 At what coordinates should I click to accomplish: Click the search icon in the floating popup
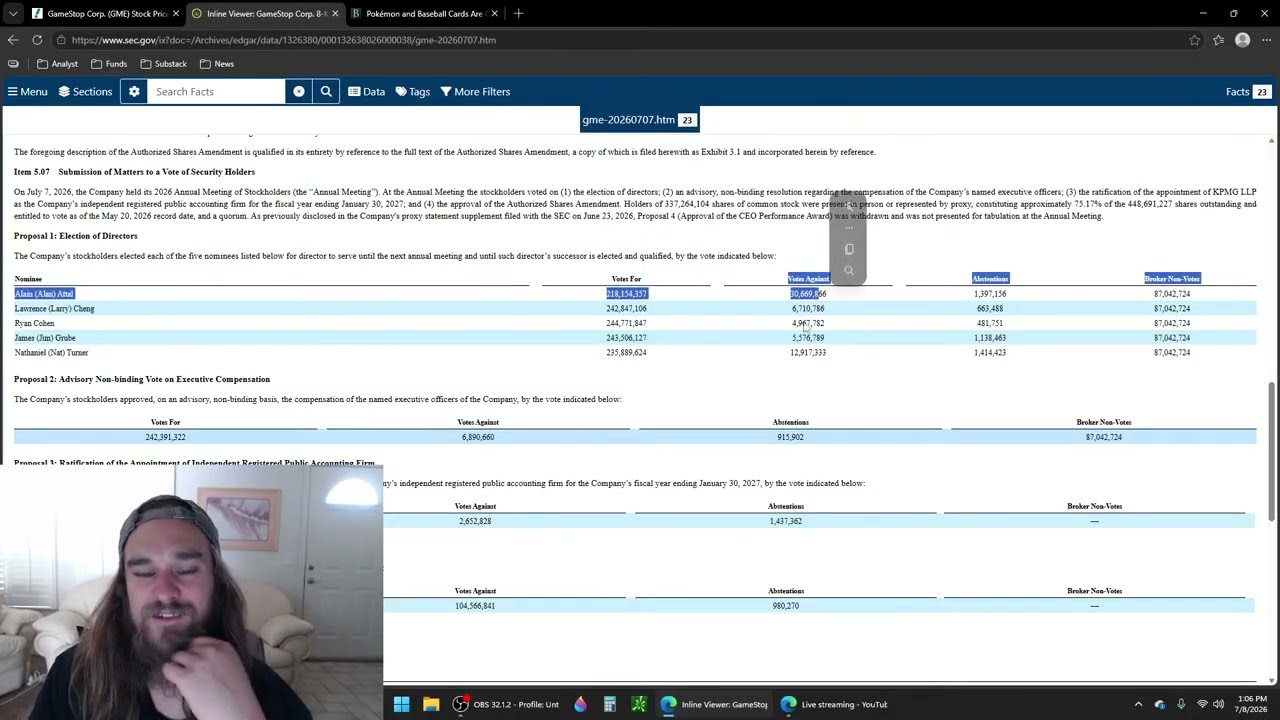(849, 271)
